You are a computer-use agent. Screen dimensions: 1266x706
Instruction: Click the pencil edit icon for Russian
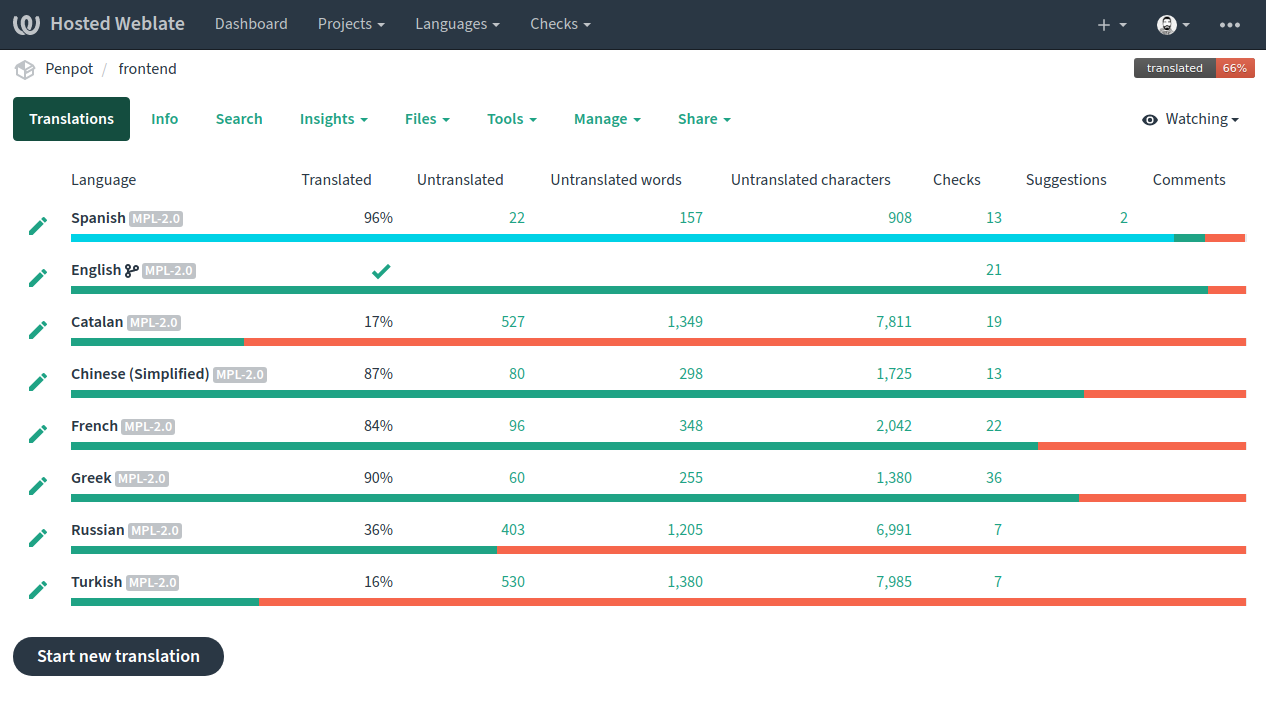click(38, 538)
